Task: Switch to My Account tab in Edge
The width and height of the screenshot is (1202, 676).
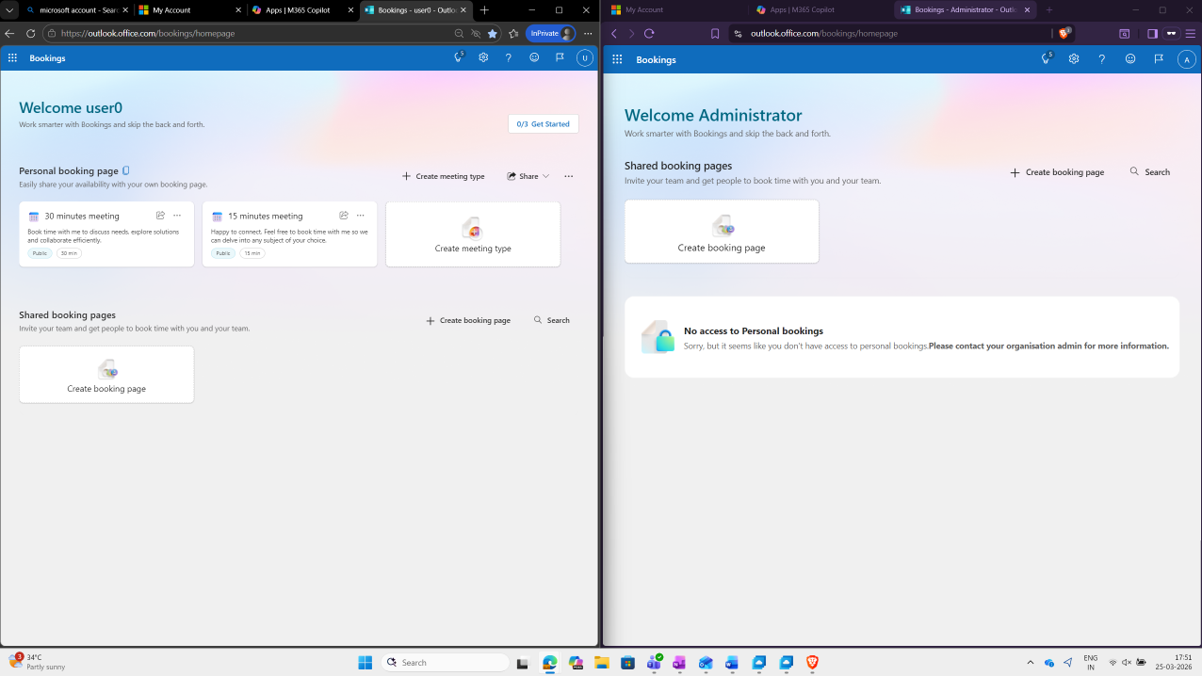Action: pyautogui.click(x=190, y=10)
